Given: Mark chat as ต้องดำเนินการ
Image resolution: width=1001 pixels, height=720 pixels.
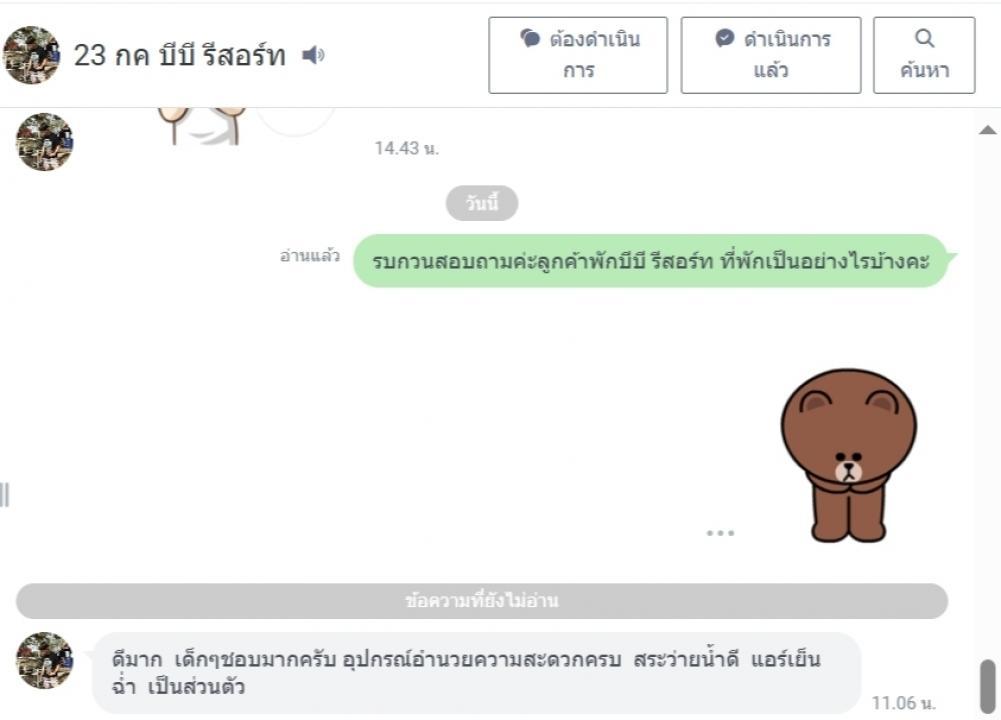Looking at the screenshot, I should [x=578, y=55].
